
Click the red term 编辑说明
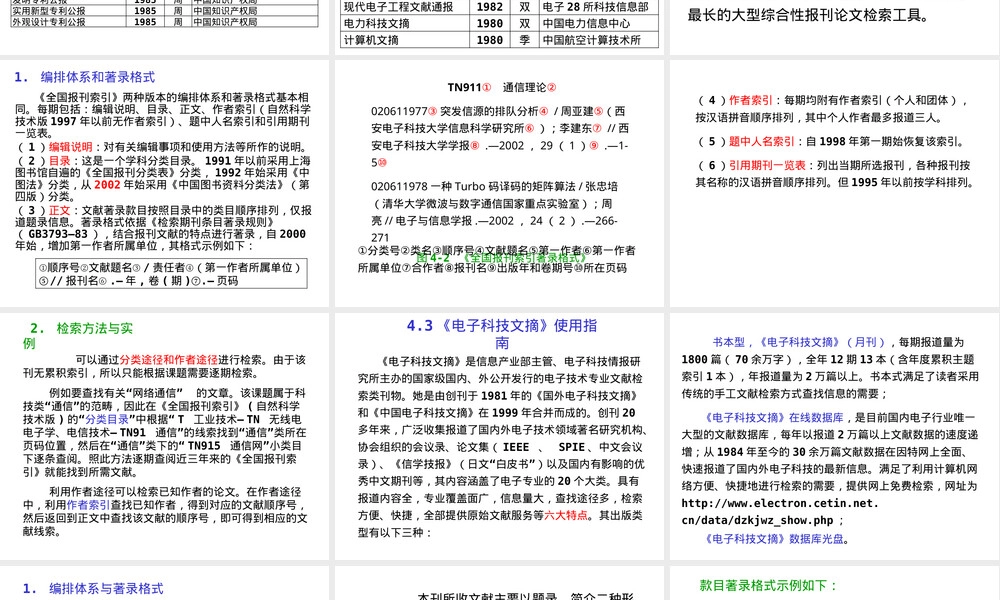click(71, 147)
